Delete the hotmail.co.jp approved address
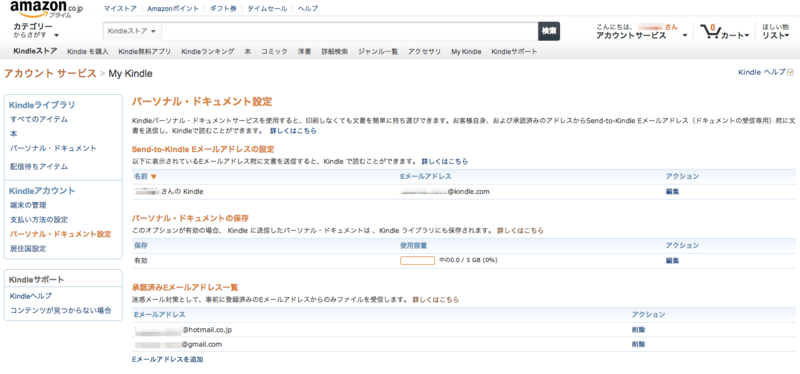 pos(638,330)
